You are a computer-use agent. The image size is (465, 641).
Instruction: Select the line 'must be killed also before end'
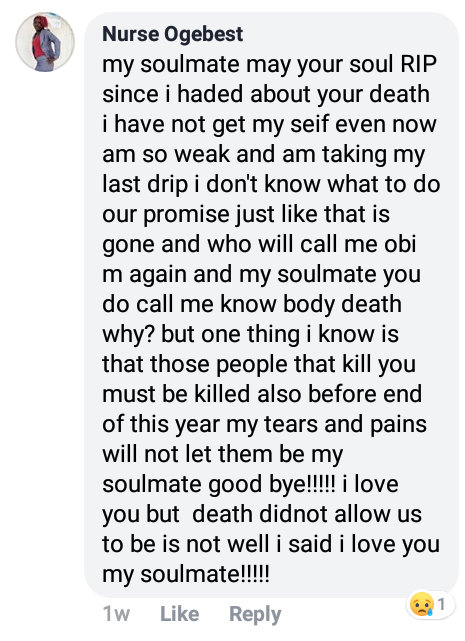(x=262, y=394)
